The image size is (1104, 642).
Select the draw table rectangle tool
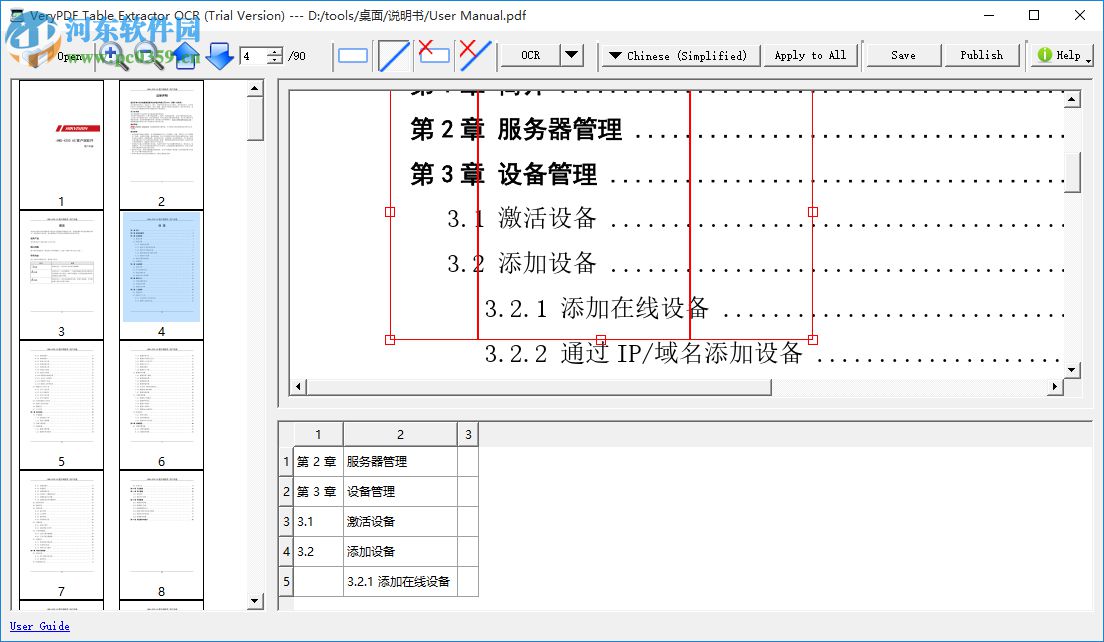[352, 55]
